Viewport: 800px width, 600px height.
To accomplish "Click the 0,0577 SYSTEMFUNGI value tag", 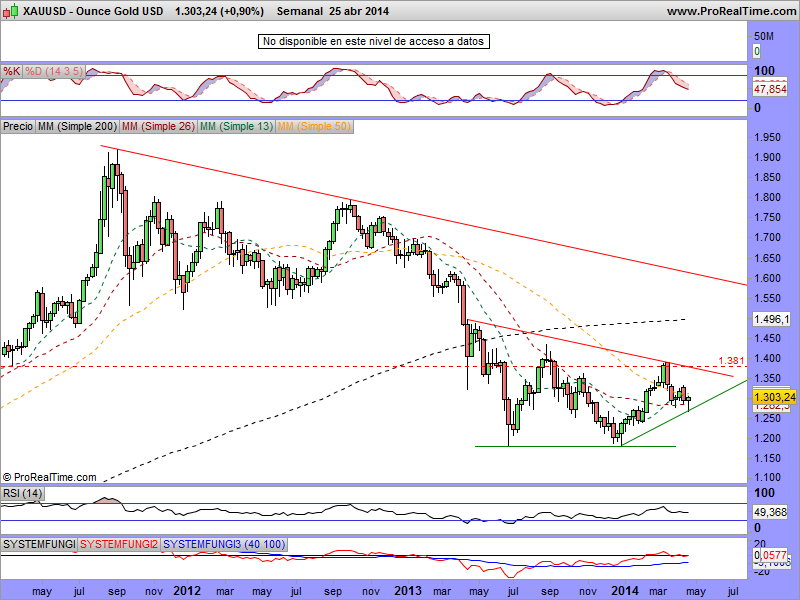I will (770, 555).
